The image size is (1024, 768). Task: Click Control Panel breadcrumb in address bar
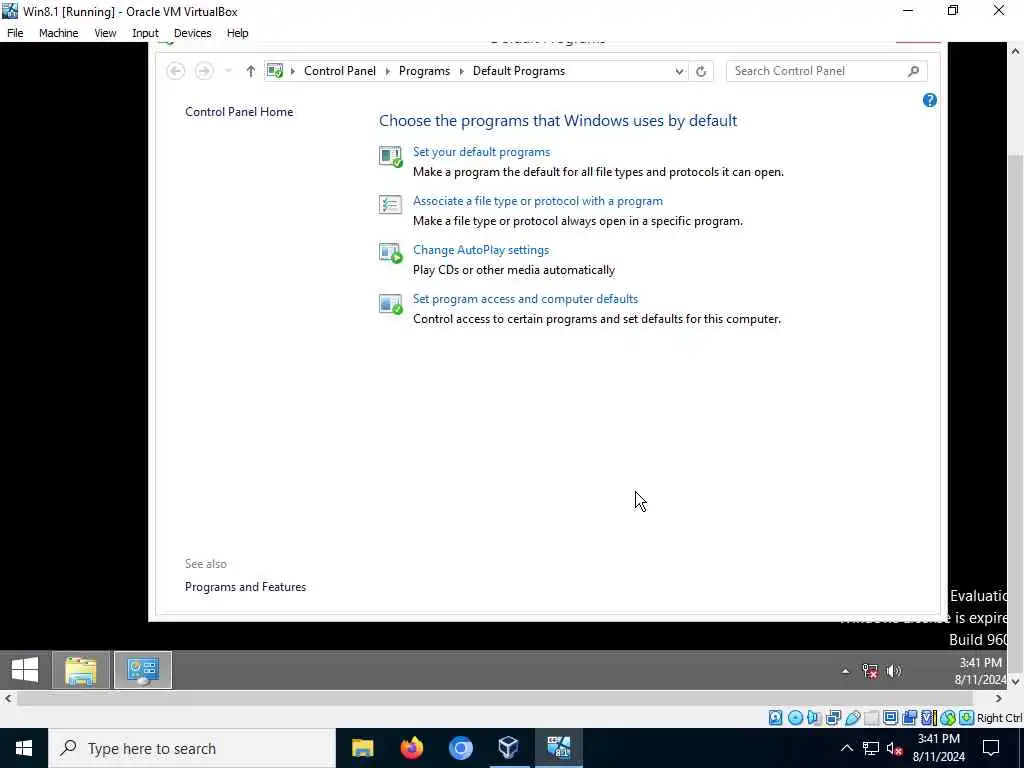tap(340, 71)
